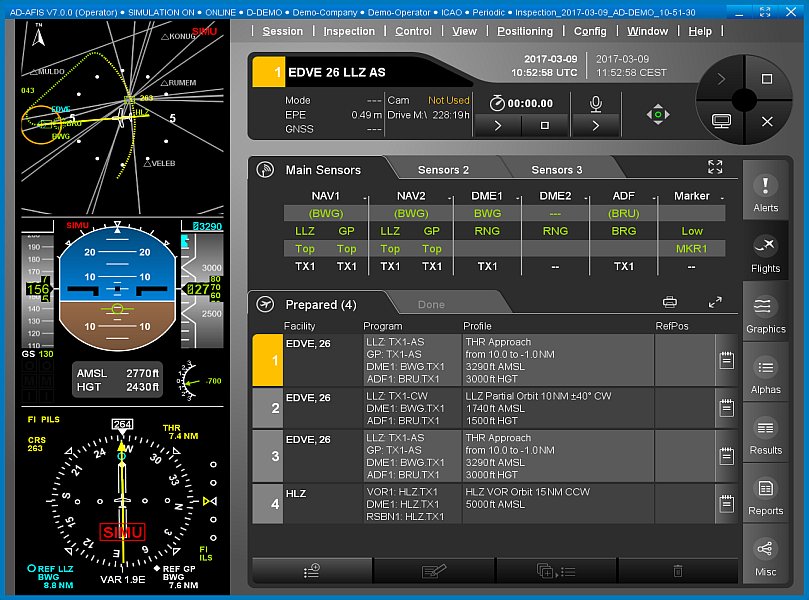The image size is (809, 600).
Task: Click the monitor display icon in round control
Action: [x=721, y=121]
